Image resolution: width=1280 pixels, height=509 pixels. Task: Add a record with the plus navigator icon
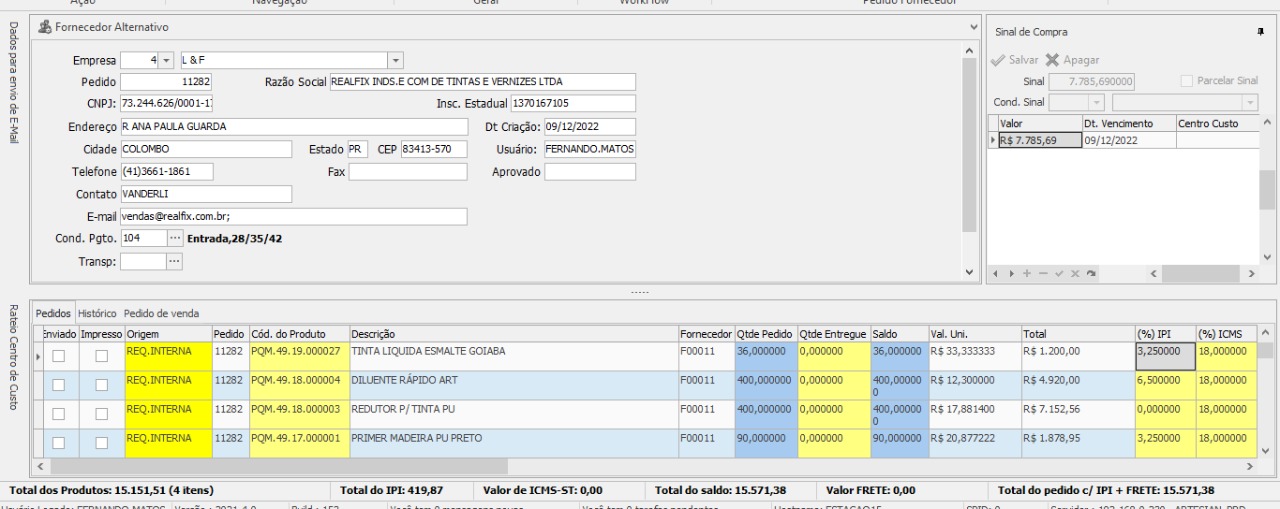(1026, 272)
